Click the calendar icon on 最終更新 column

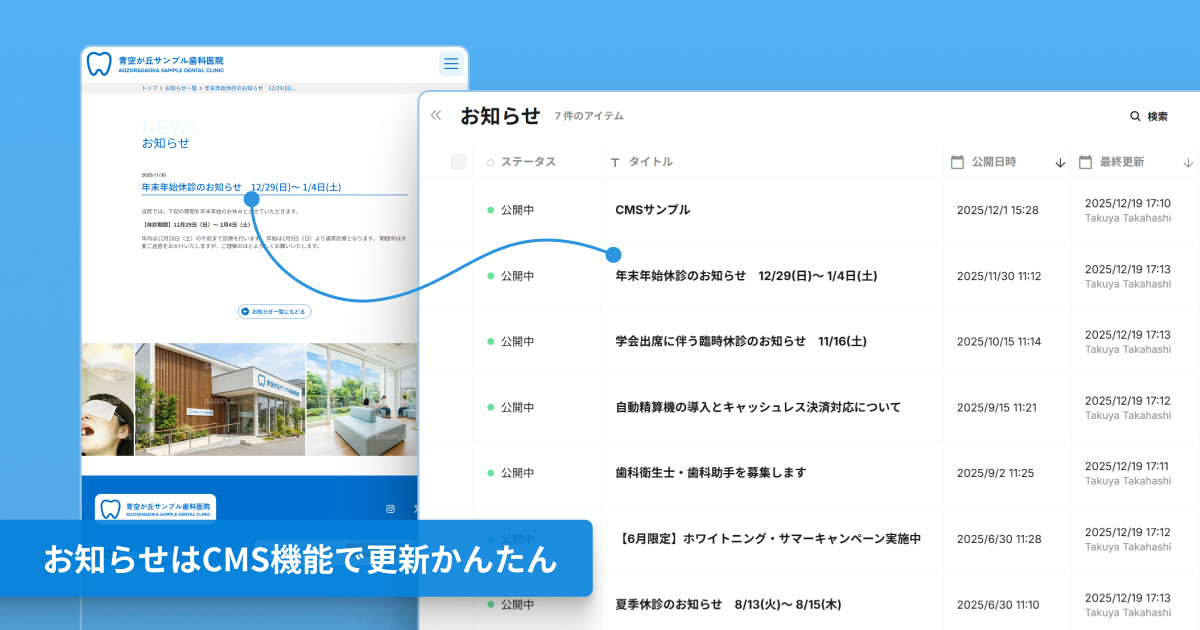coord(1087,161)
